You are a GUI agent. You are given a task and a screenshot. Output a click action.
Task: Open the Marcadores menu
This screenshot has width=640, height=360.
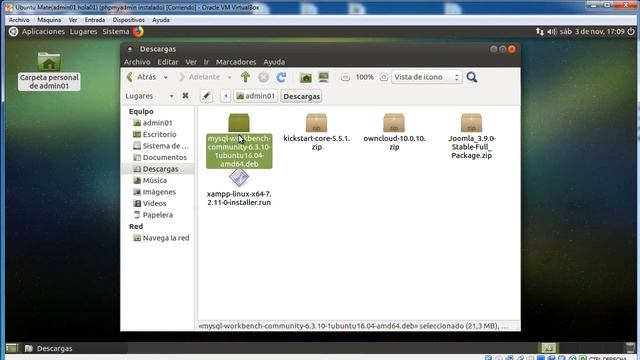click(x=236, y=62)
